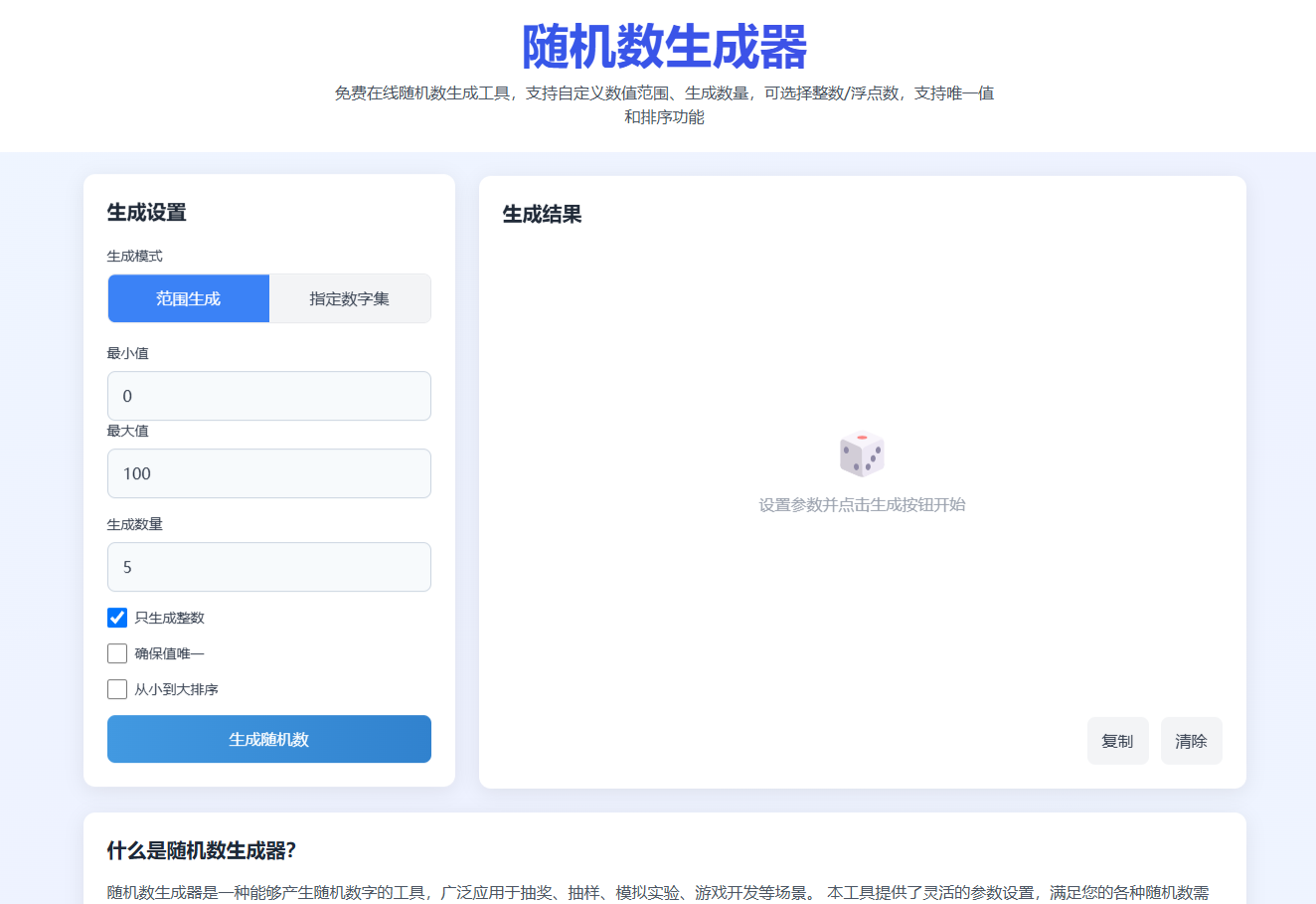Screen dimensions: 1316x904
Task: Click the 生成结果 panel heading
Action: [x=543, y=215]
